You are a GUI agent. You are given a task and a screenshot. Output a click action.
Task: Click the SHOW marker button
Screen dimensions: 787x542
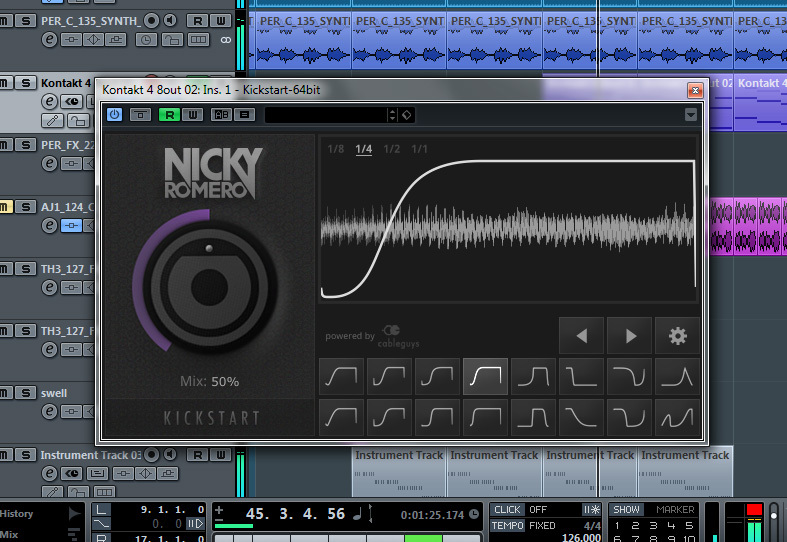pyautogui.click(x=626, y=510)
